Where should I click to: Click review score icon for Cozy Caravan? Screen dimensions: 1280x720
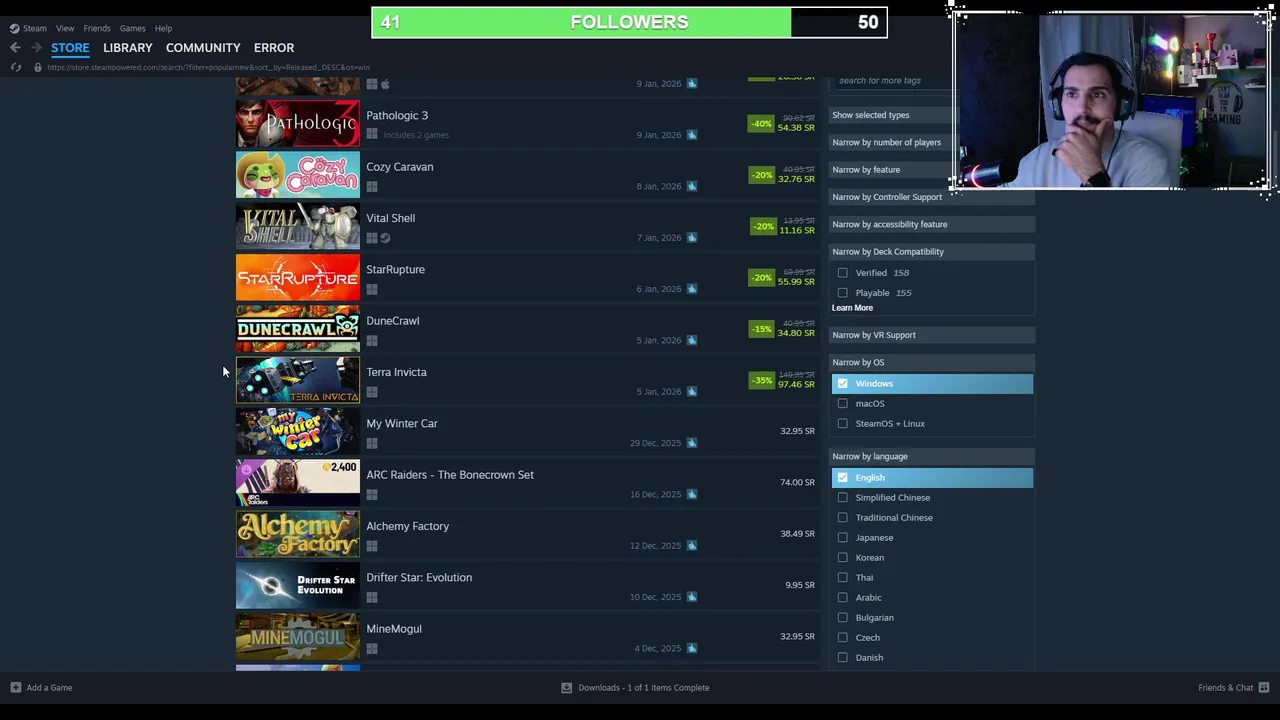[692, 186]
